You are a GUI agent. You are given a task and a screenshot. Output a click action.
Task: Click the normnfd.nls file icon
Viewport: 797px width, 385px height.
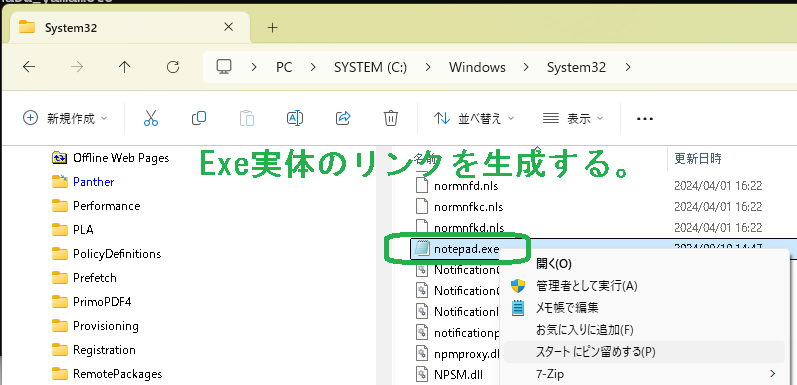[422, 186]
